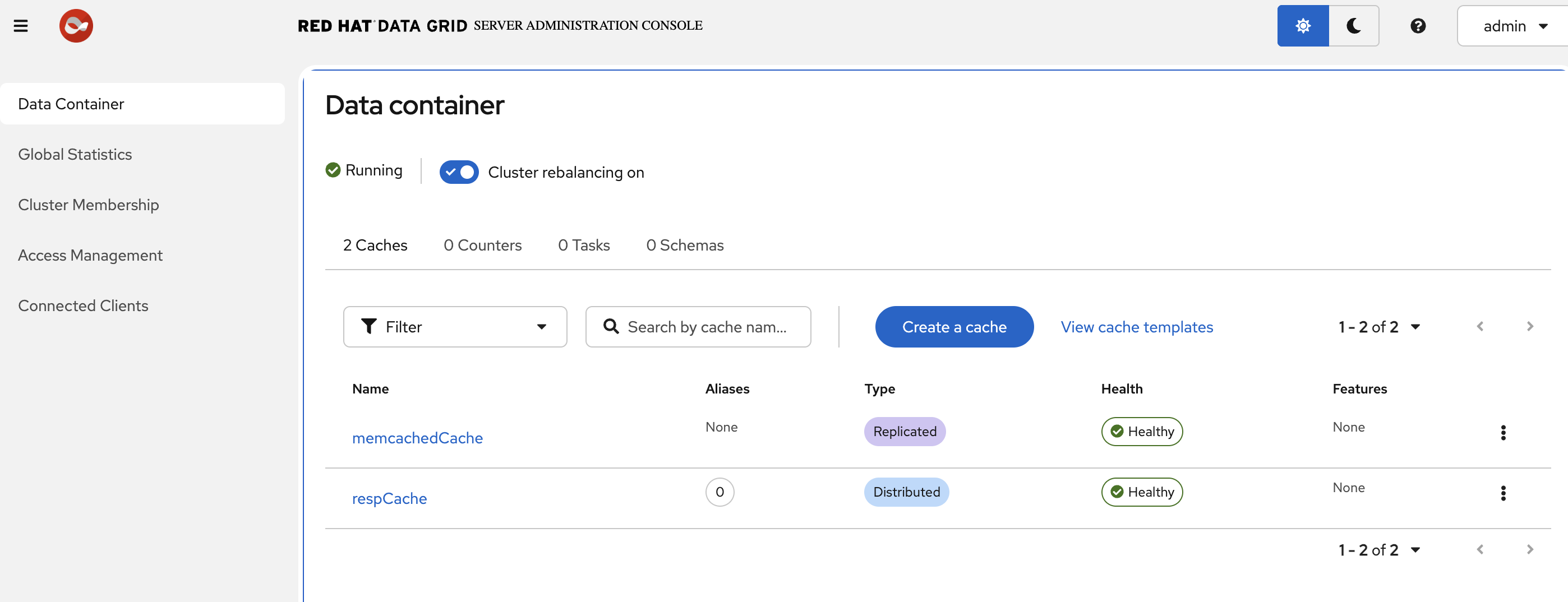Switch to the 0 Counters tab
Image resolution: width=1568 pixels, height=602 pixels.
coord(482,246)
